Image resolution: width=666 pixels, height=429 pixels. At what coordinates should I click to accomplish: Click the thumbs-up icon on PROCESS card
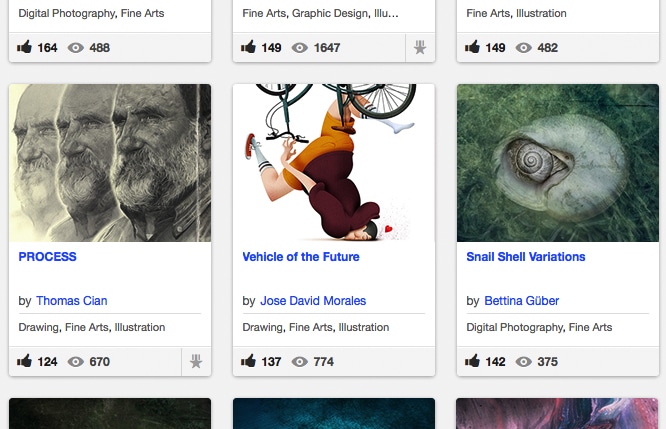click(x=26, y=362)
